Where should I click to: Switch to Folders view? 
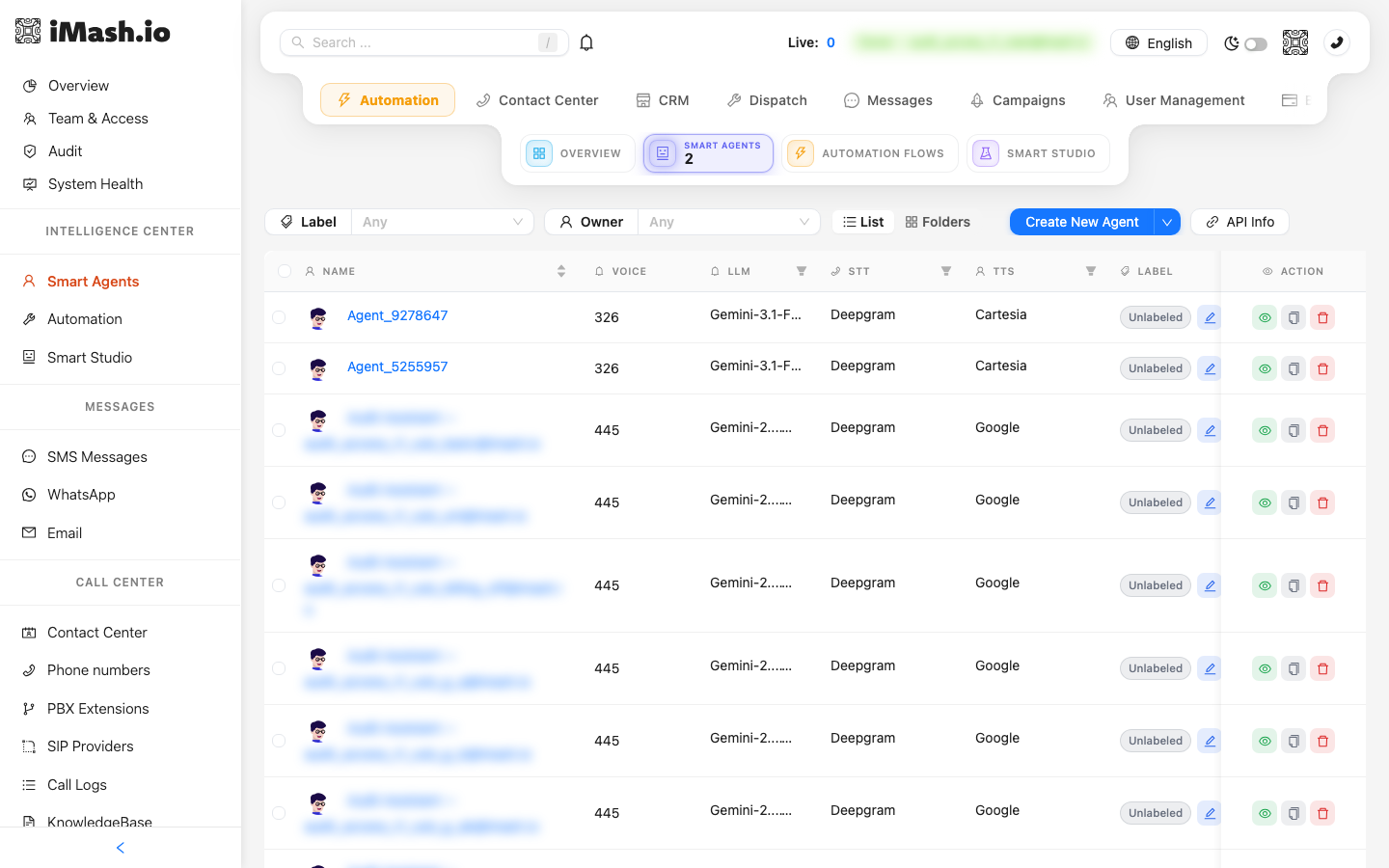(x=938, y=222)
